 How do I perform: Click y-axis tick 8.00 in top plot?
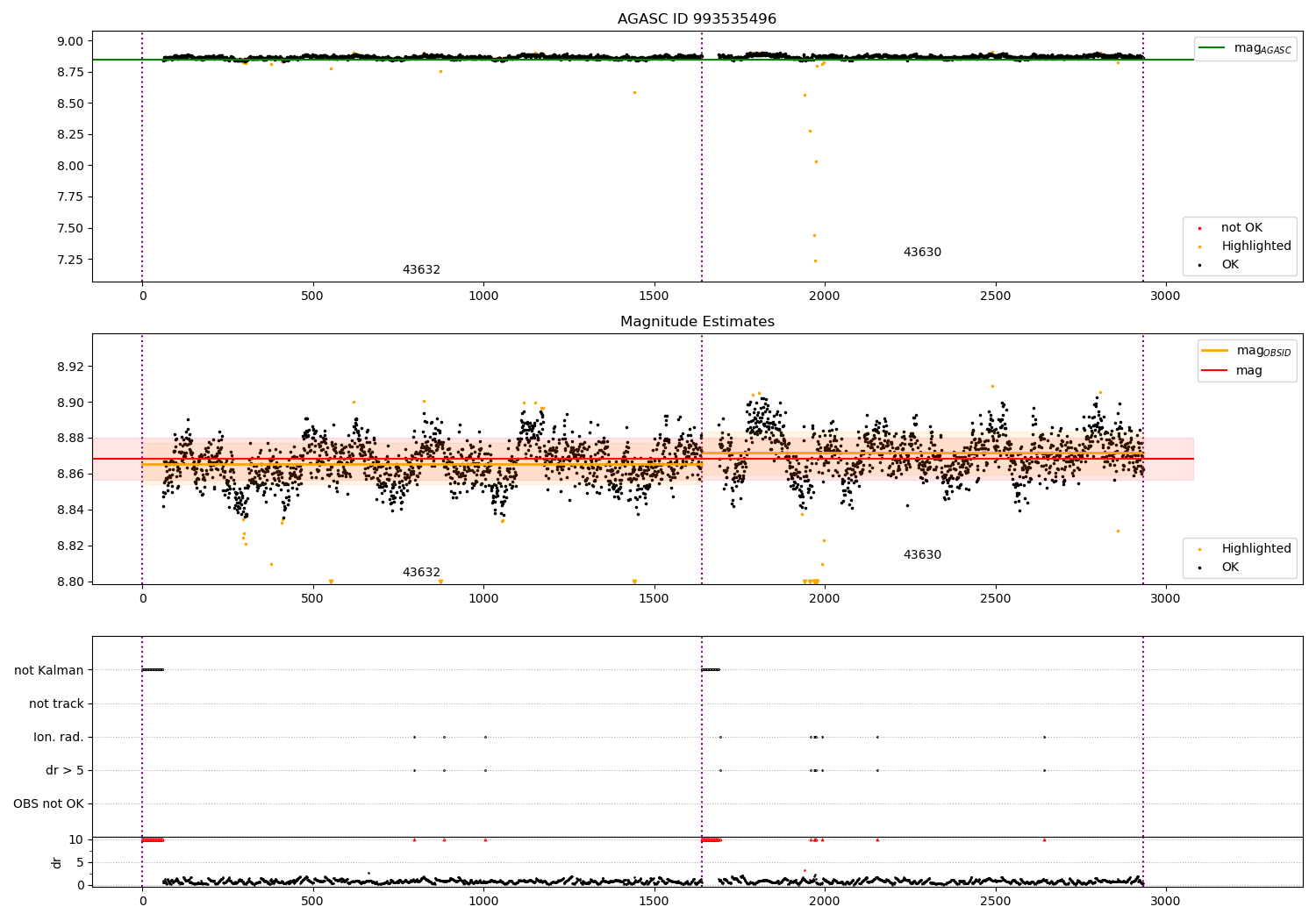pos(70,166)
